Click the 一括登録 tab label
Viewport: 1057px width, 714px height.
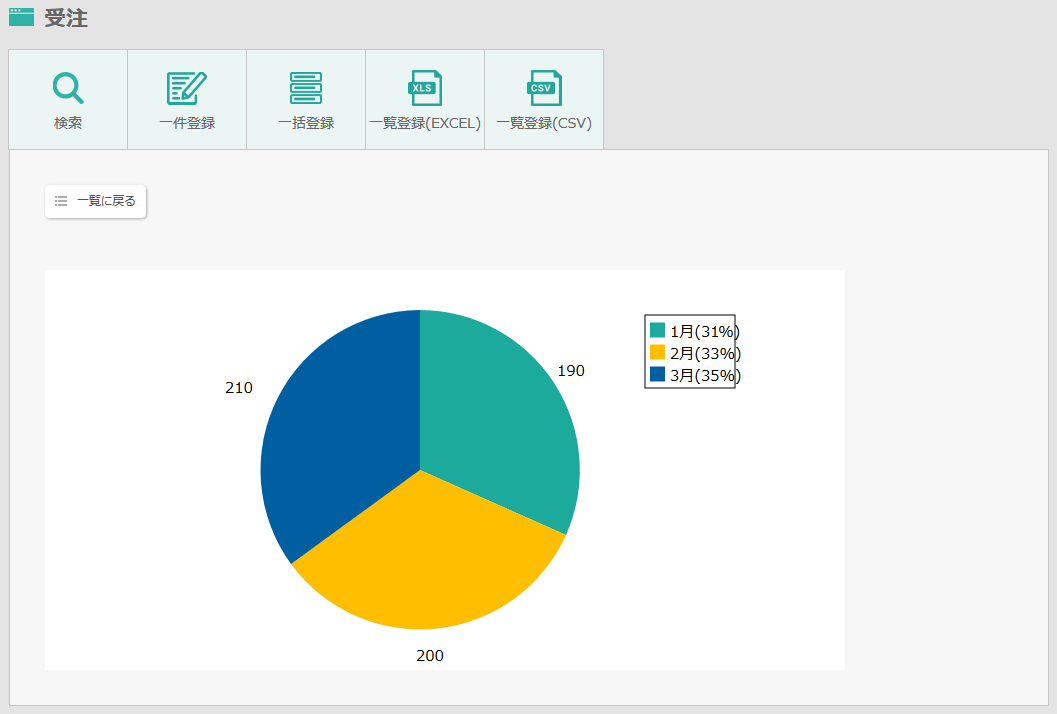[306, 123]
